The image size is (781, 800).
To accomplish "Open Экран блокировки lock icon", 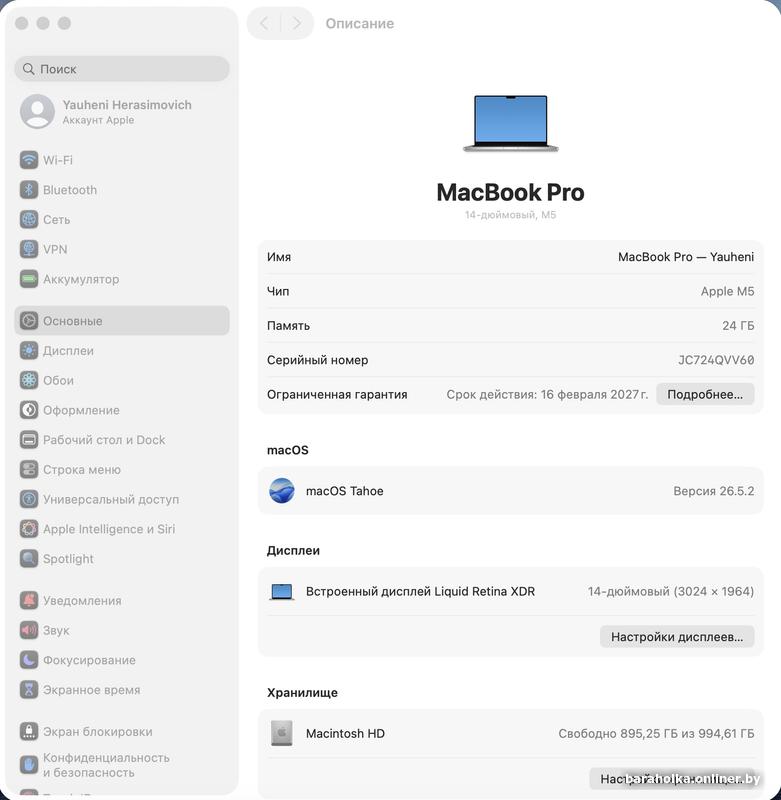I will click(x=29, y=731).
